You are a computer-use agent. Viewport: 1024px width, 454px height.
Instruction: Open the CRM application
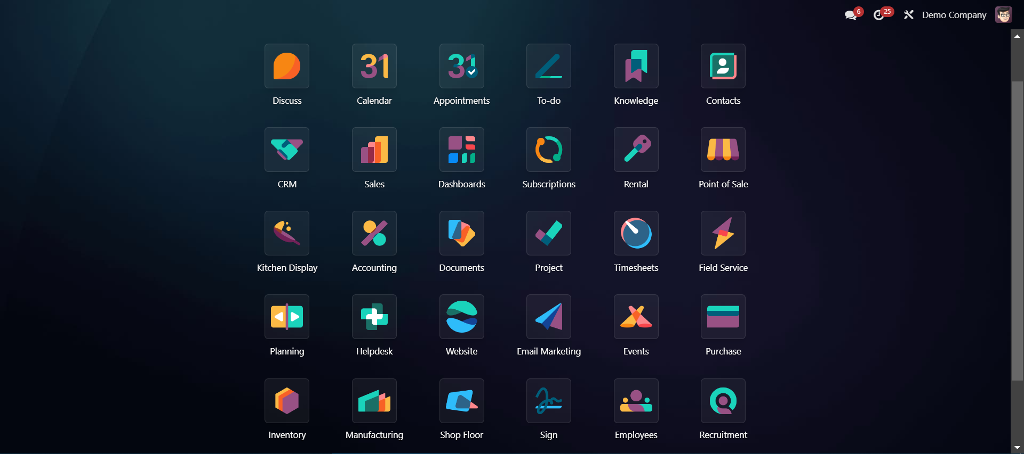click(286, 150)
